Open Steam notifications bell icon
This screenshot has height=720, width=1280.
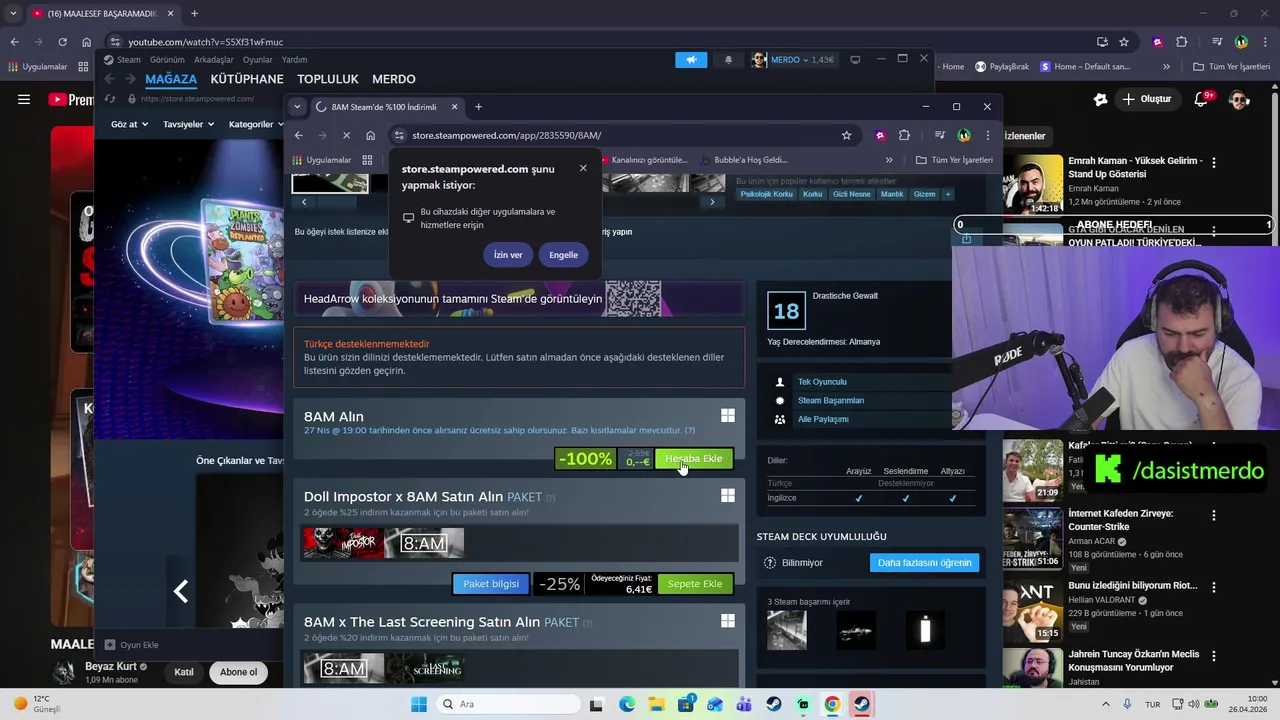click(728, 60)
